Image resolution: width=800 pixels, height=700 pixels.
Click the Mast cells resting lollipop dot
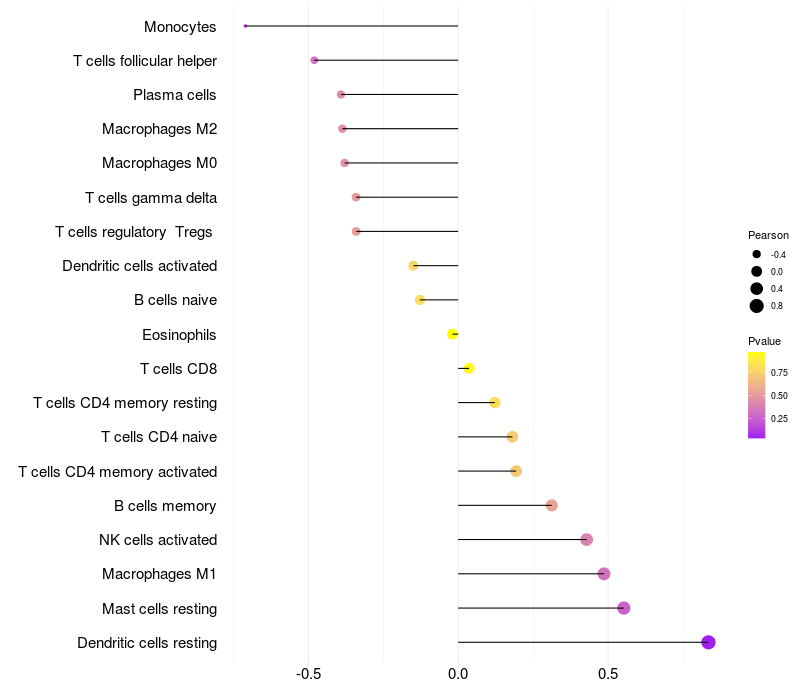623,608
